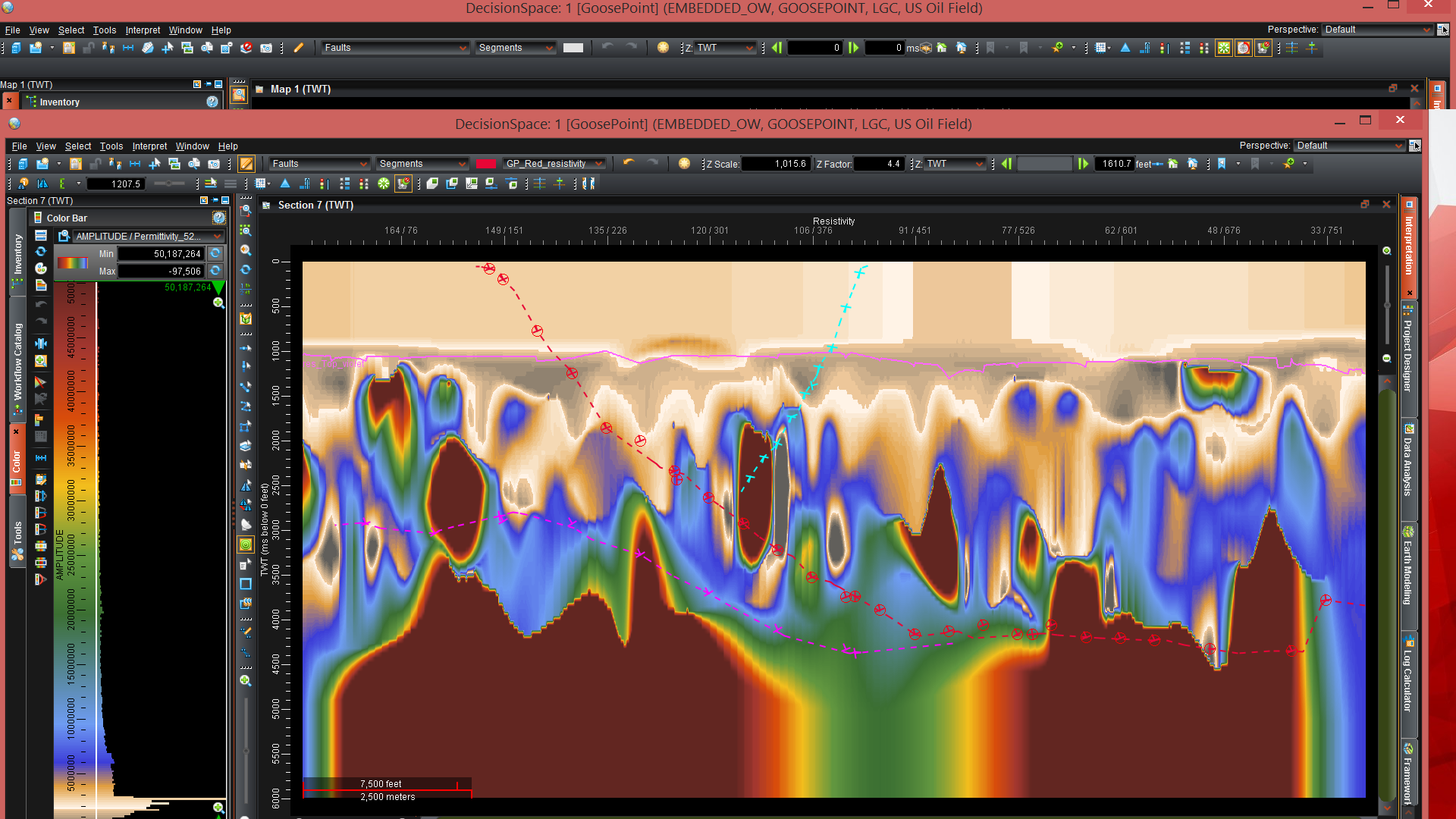Click the back window time value field showing 0 ms
This screenshot has width=1456, height=819.
pos(884,48)
